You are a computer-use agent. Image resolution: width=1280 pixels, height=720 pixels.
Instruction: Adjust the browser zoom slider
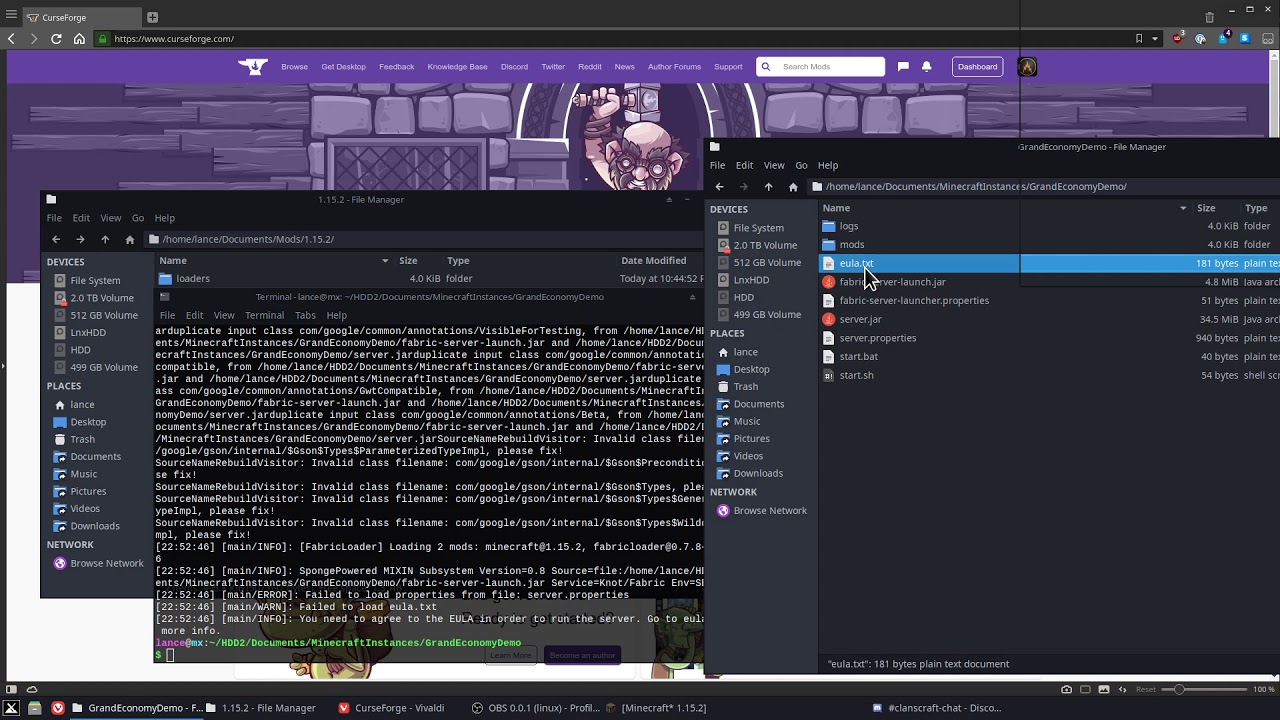(x=1204, y=689)
